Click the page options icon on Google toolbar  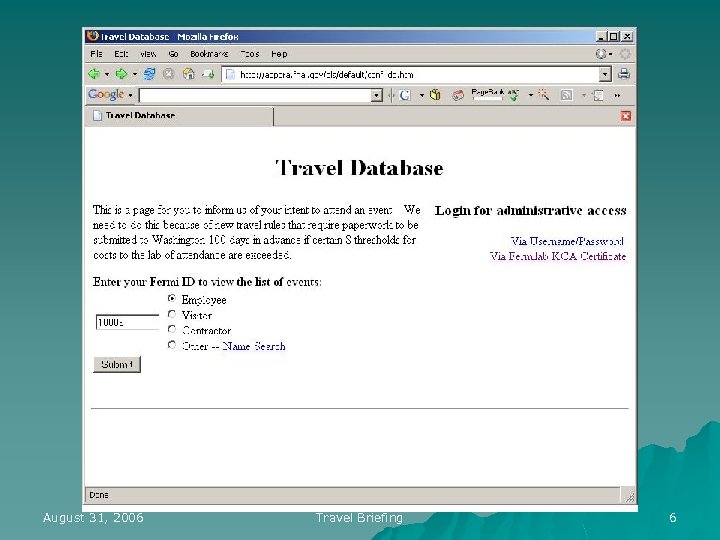pos(598,96)
